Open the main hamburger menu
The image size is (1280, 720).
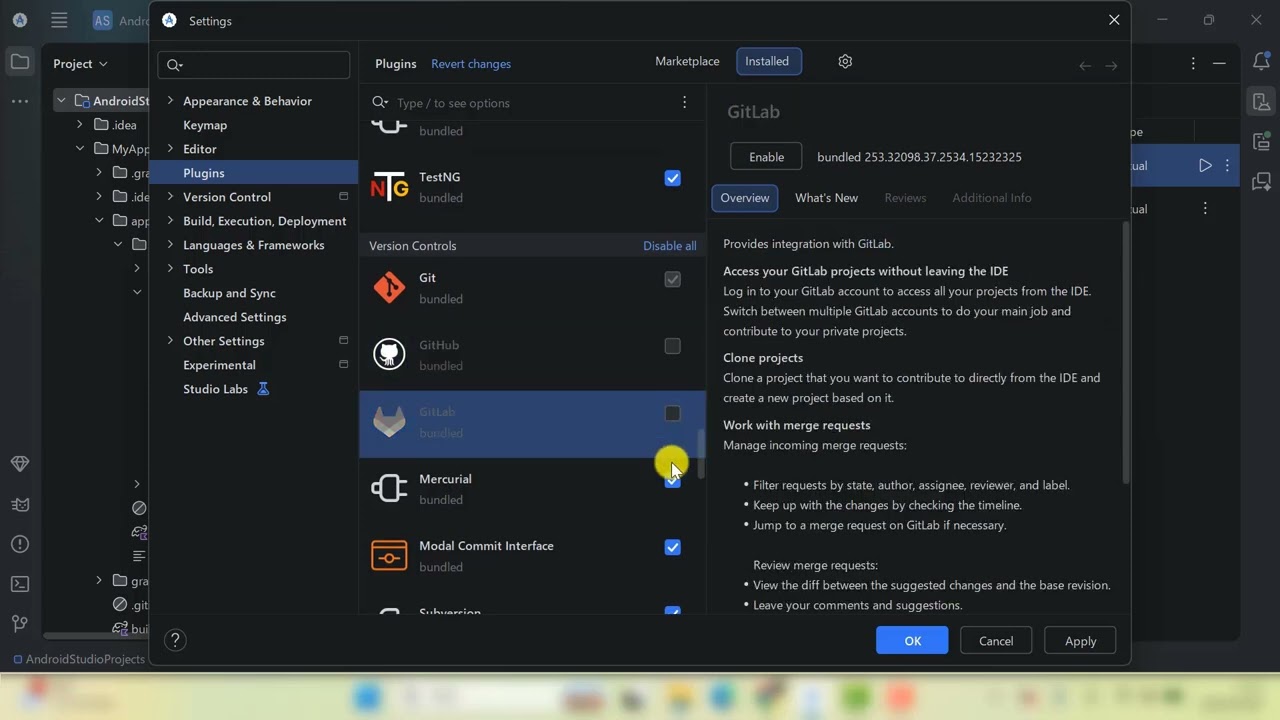[59, 20]
